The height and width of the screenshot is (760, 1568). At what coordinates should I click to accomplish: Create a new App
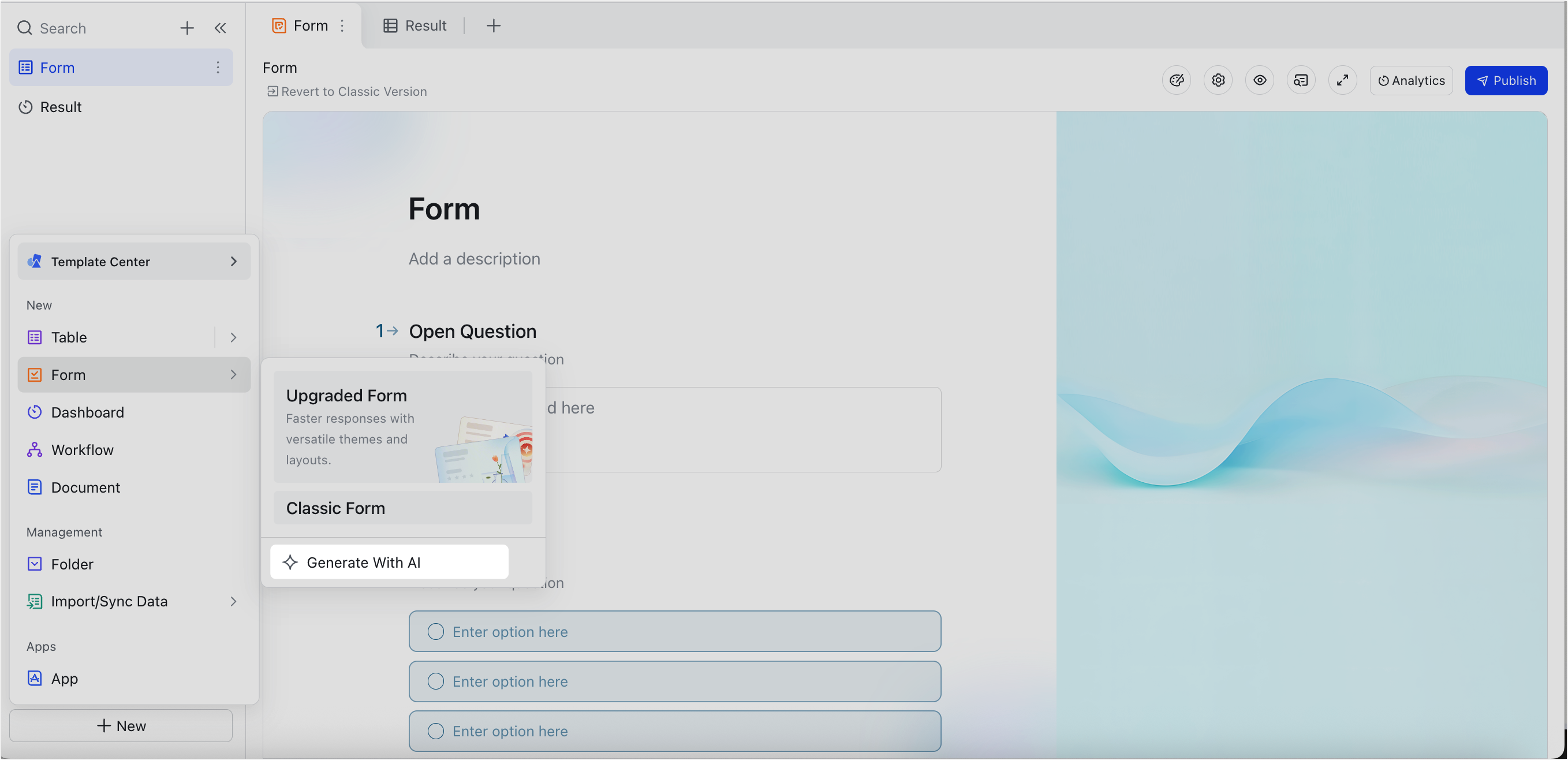pyautogui.click(x=134, y=679)
